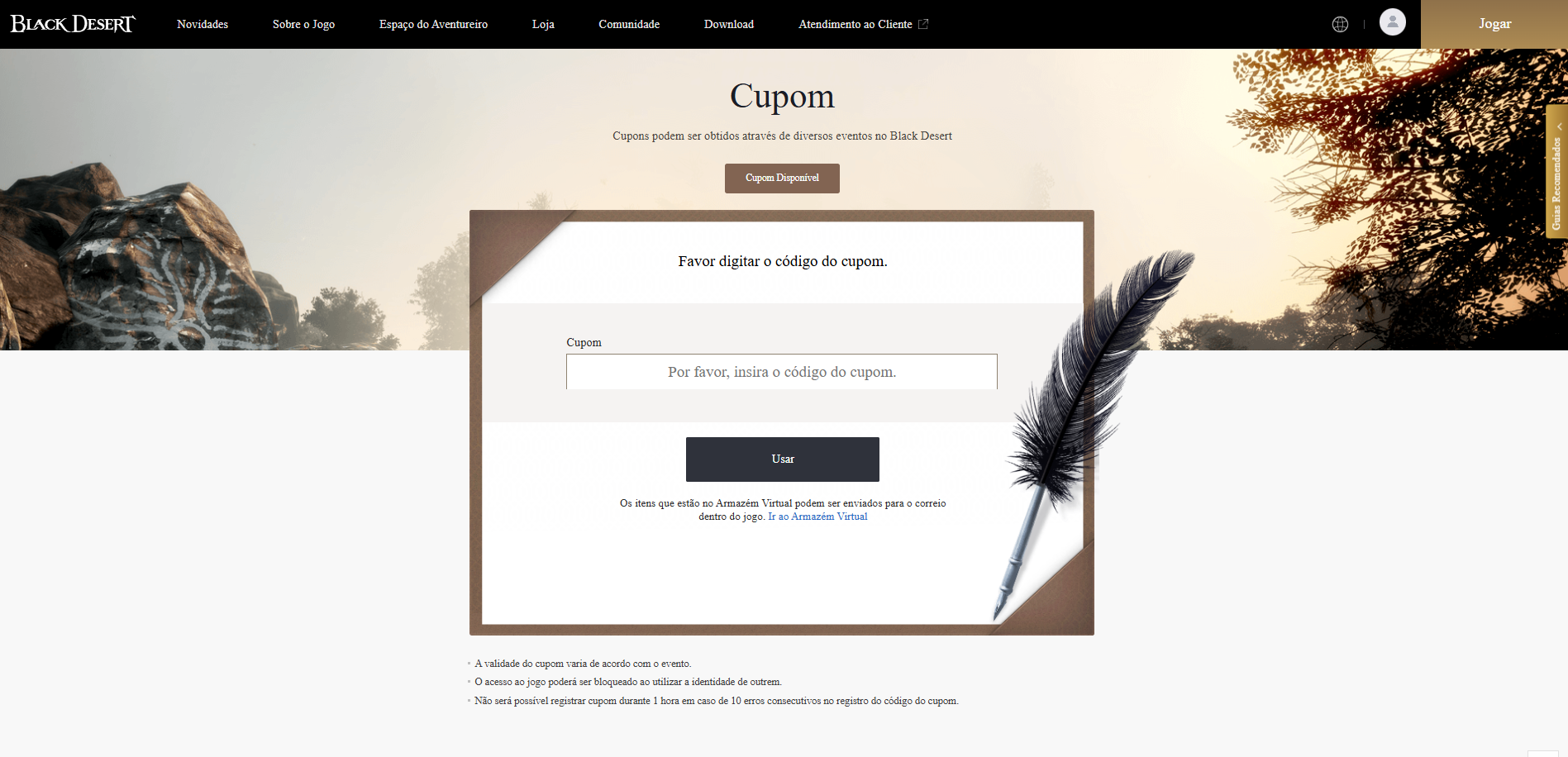Focus the coupon code input field

pyautogui.click(x=781, y=372)
